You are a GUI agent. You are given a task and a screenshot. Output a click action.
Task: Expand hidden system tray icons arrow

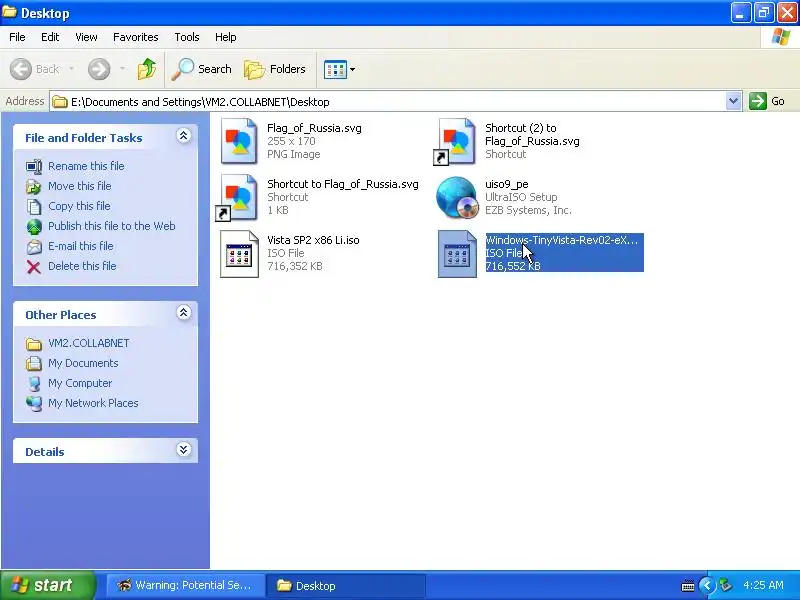[x=707, y=585]
